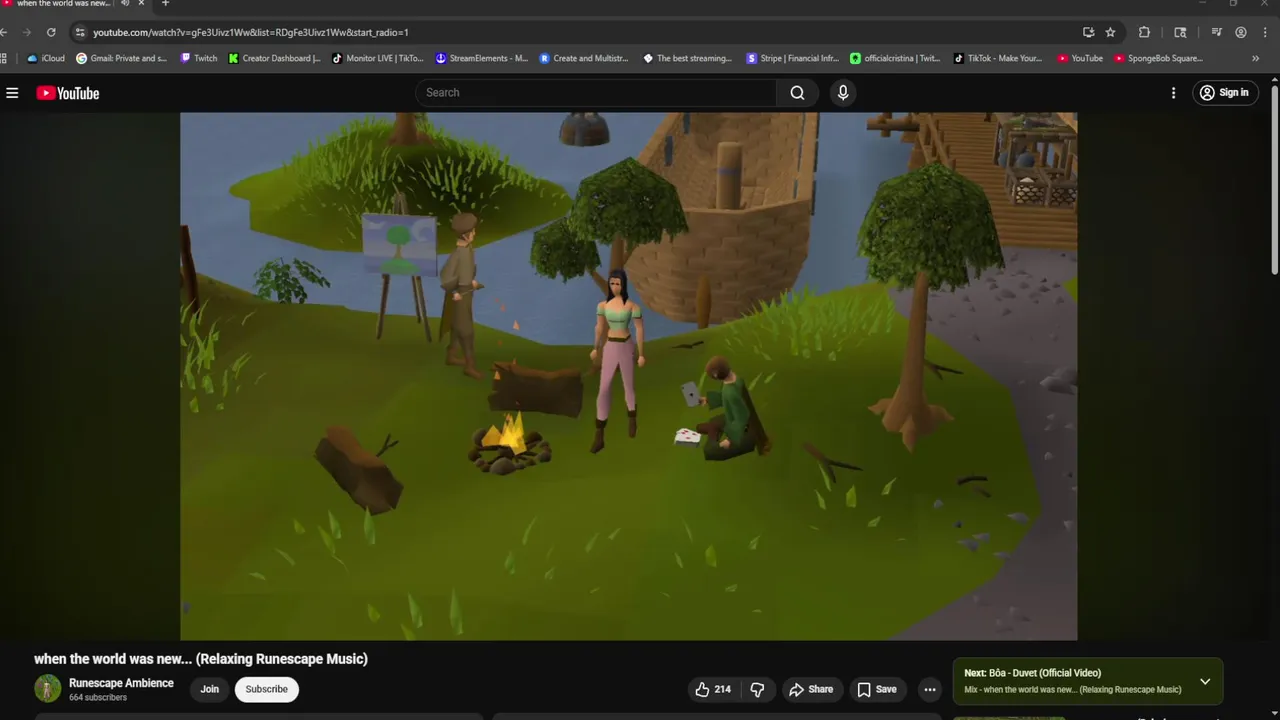
Task: Go forward in browser history
Action: [27, 32]
